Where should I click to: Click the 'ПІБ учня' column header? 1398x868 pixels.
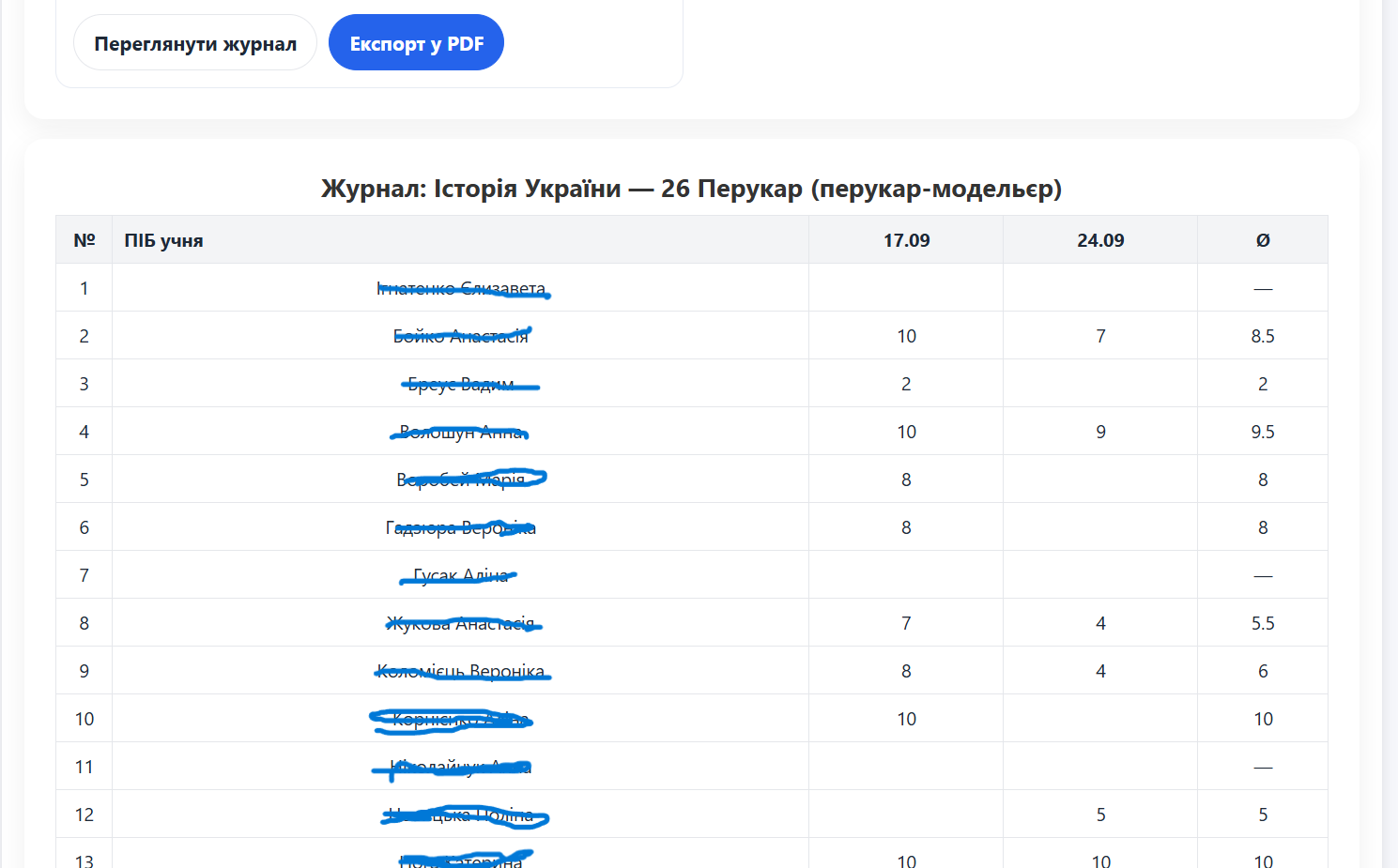164,240
